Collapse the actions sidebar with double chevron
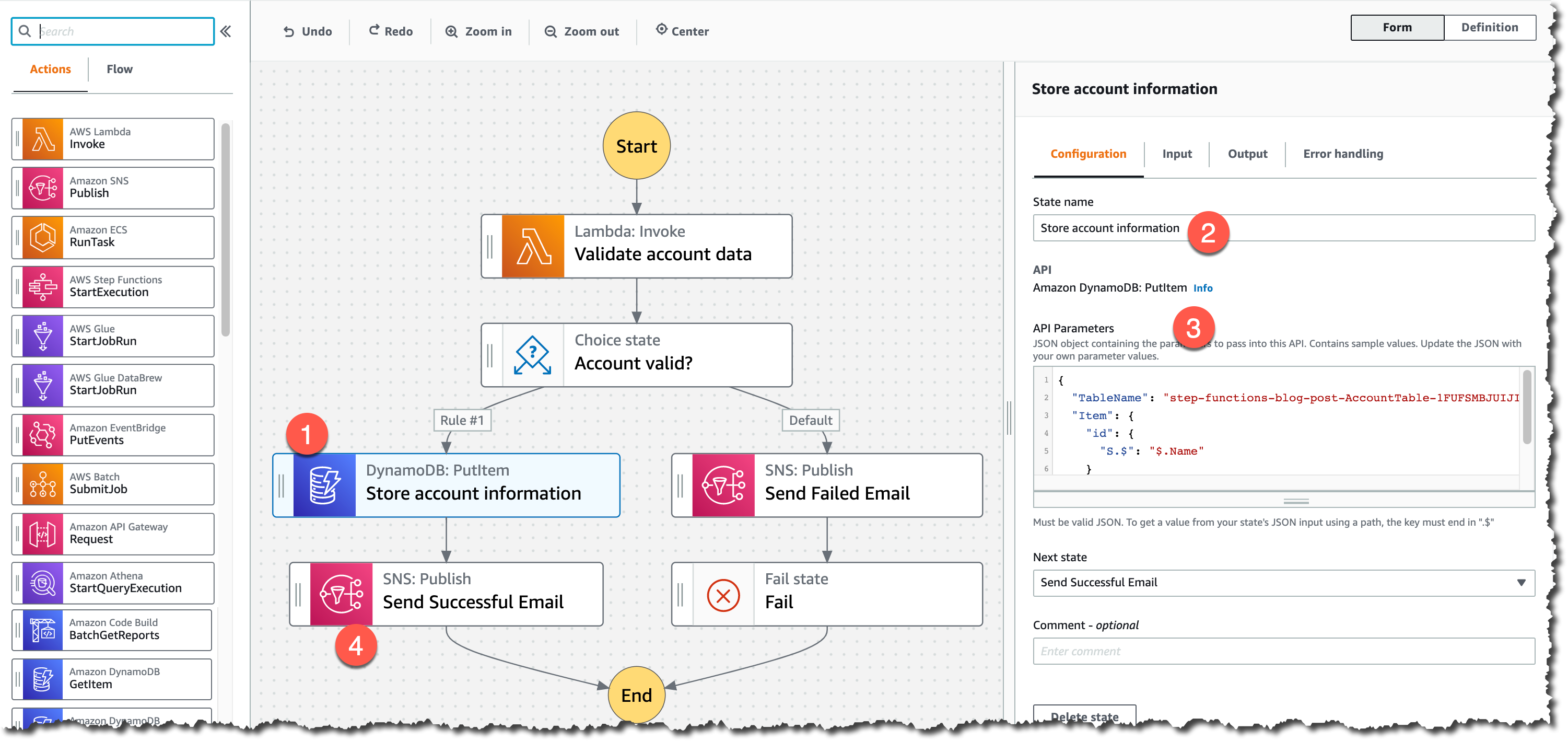 [225, 32]
